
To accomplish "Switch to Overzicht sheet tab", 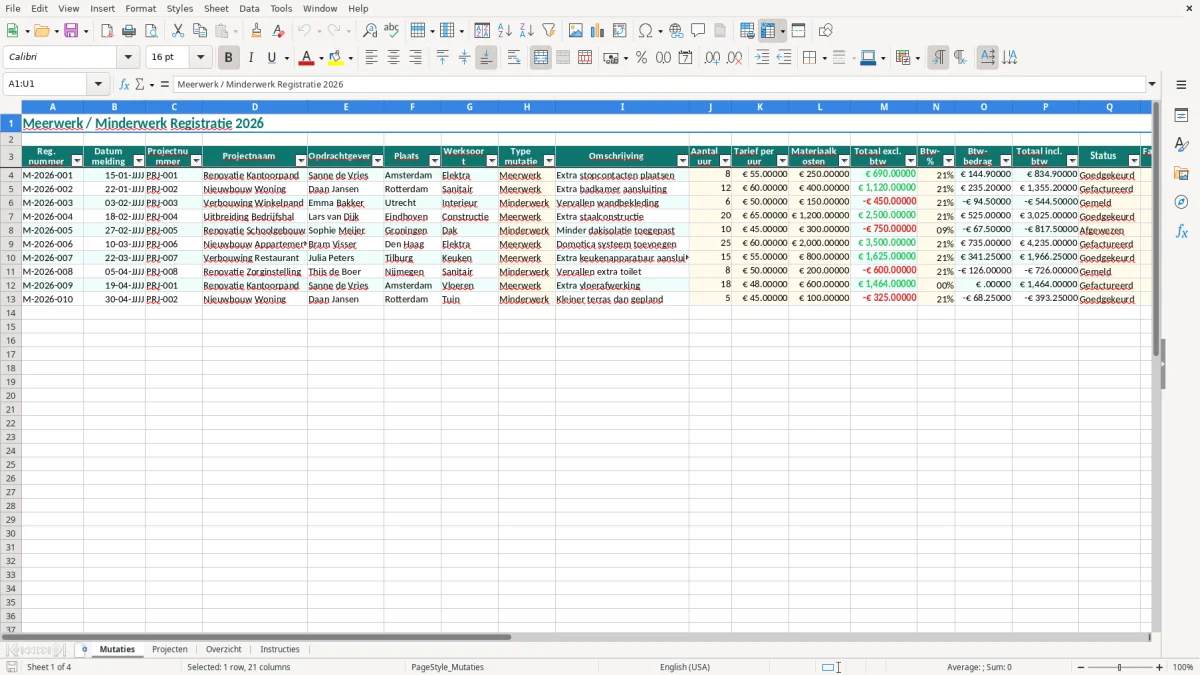I will [x=224, y=649].
